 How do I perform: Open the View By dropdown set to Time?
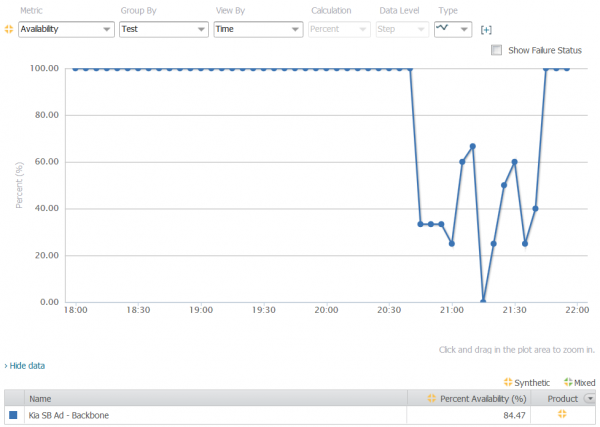click(258, 29)
